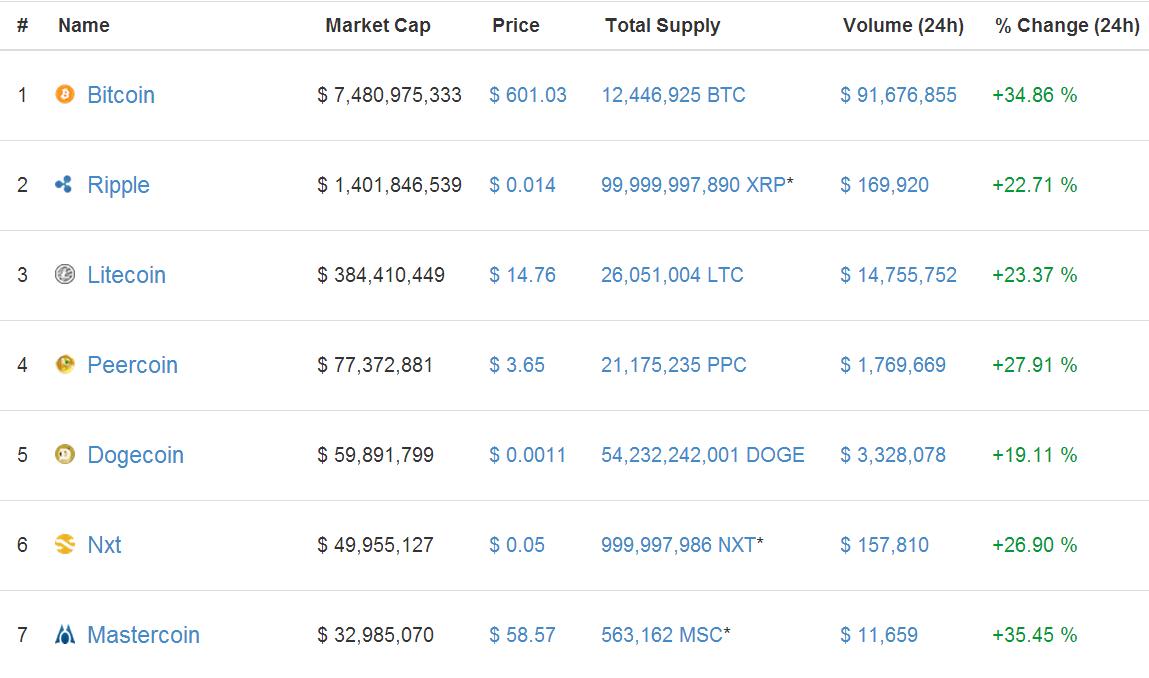Click the Bitcoin coin icon
1149x678 pixels.
[64, 94]
